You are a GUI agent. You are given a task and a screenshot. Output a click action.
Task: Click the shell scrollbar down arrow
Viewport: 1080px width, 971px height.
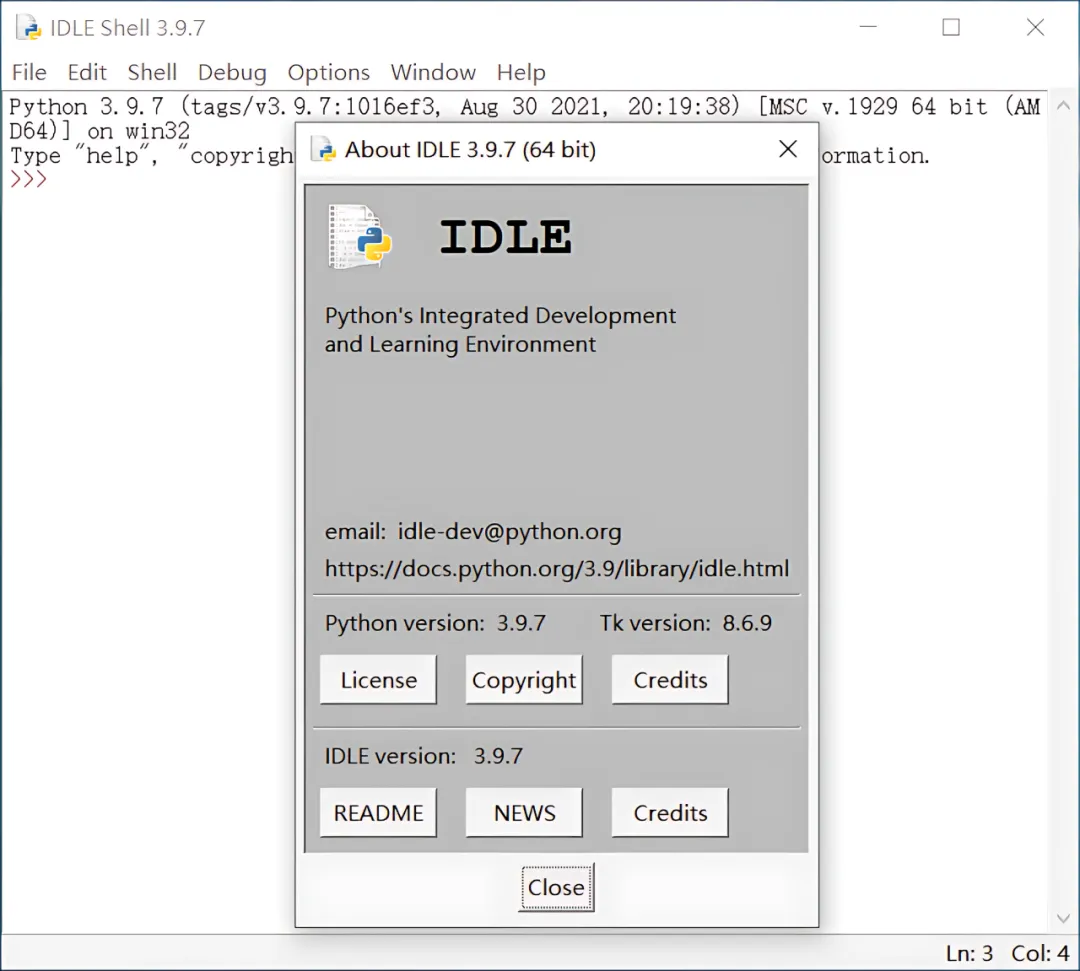[x=1063, y=919]
